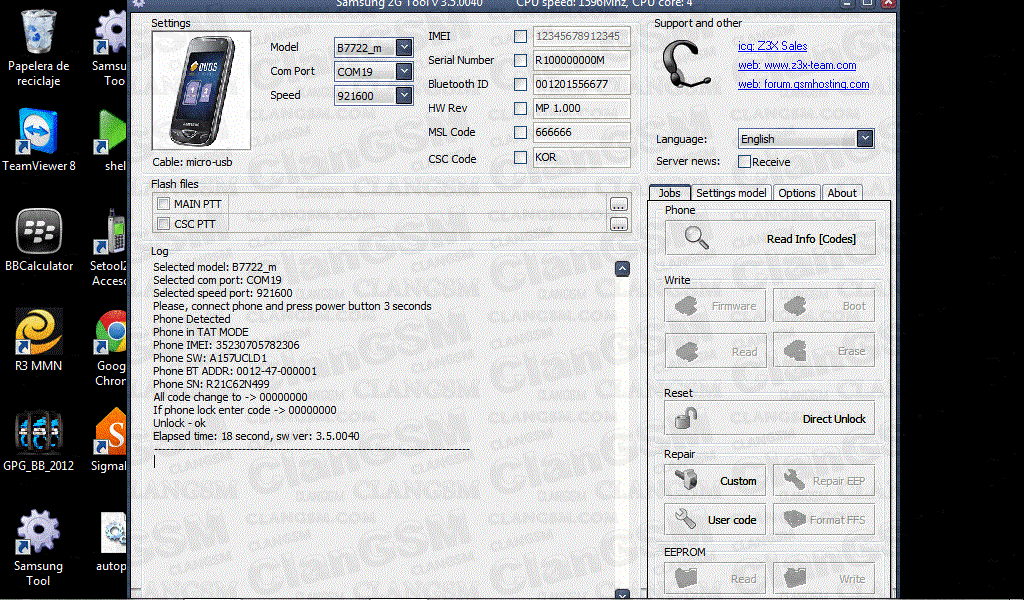Viewport: 1024px width, 600px height.
Task: Click the magnifier icon on Read Info
Action: (x=696, y=238)
